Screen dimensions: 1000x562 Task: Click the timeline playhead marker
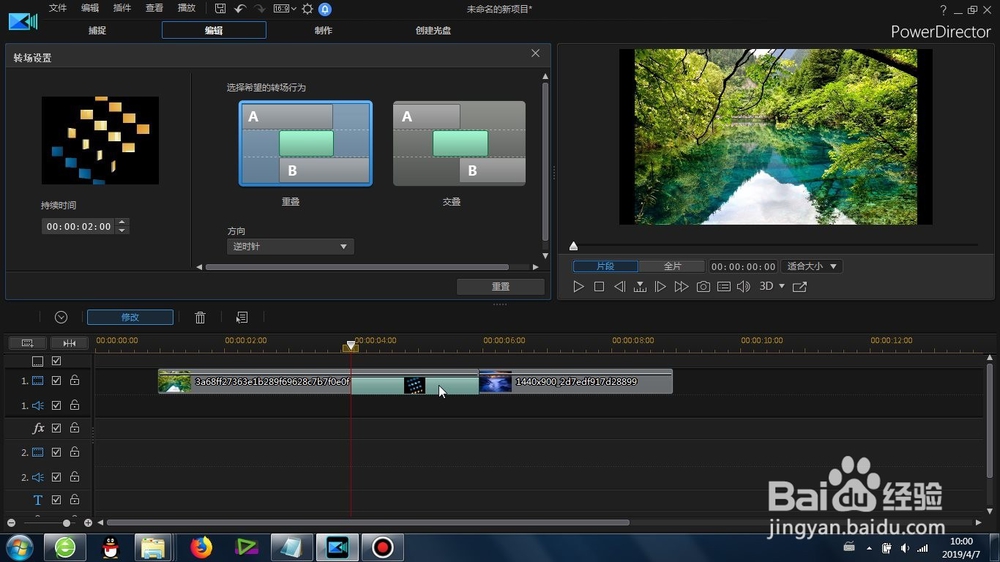tap(351, 346)
